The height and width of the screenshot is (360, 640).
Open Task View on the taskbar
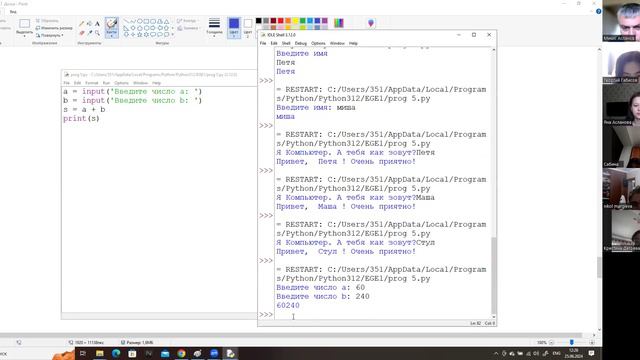[83, 353]
